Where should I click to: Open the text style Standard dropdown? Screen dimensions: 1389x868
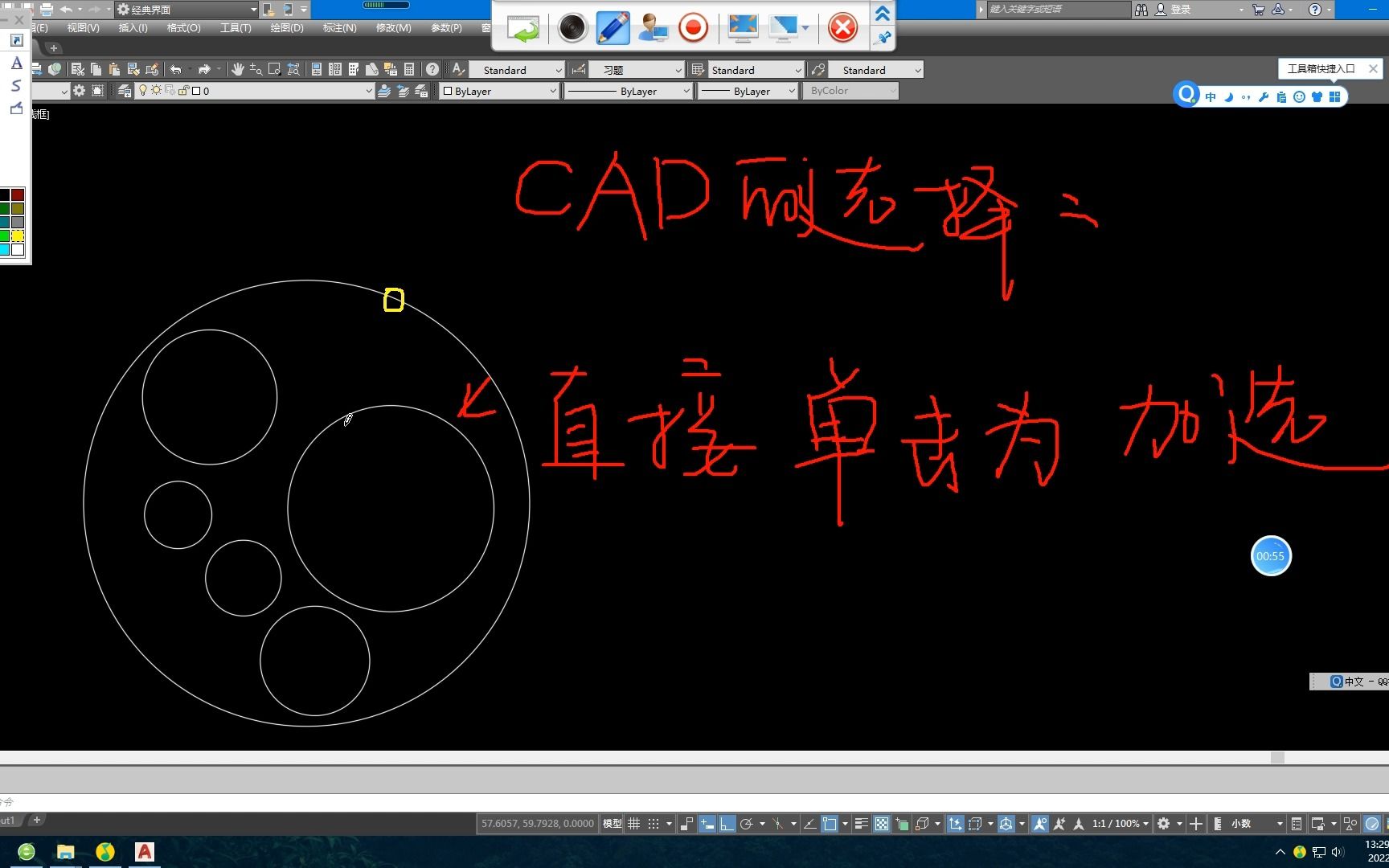pyautogui.click(x=517, y=70)
